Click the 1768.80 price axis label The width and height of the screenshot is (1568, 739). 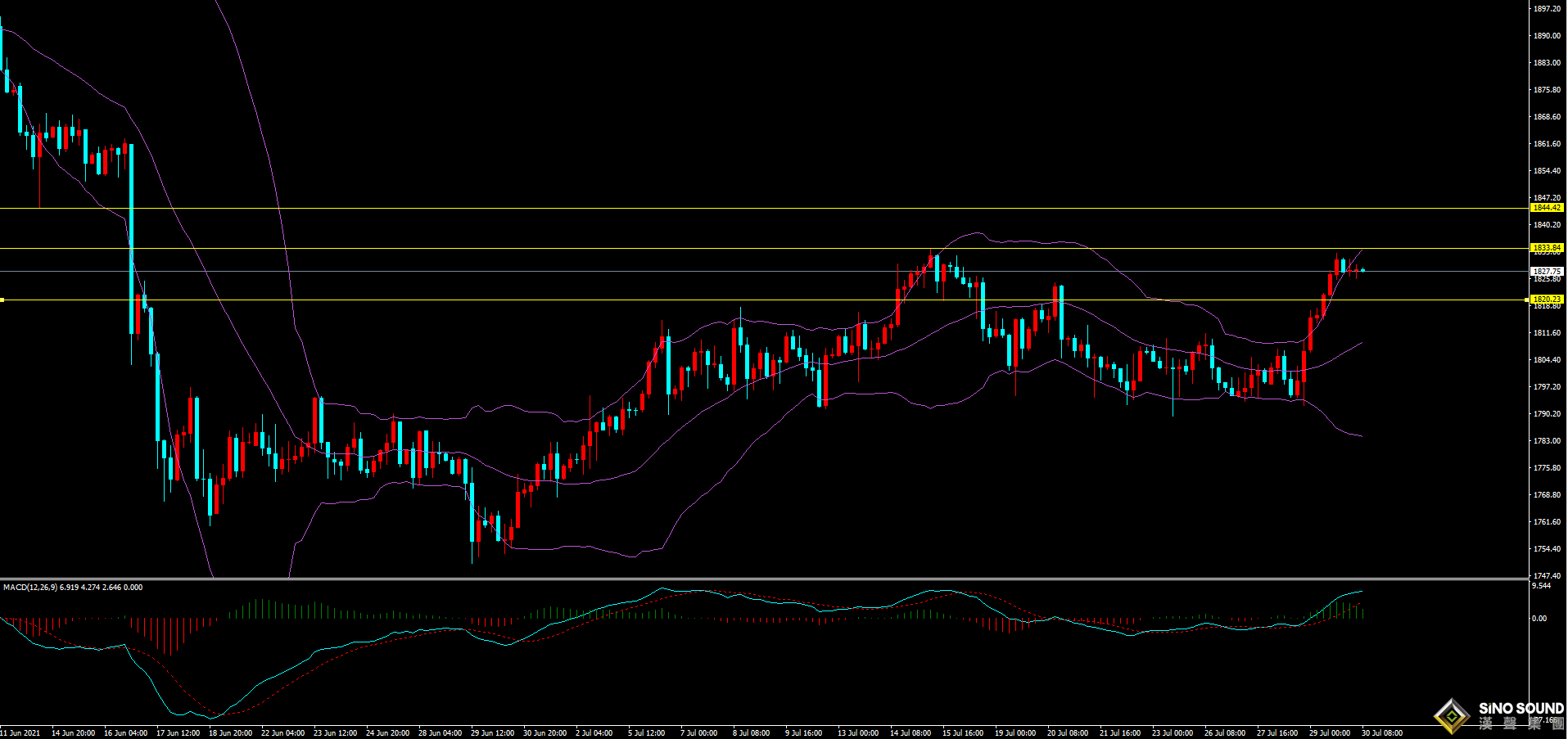(1547, 495)
